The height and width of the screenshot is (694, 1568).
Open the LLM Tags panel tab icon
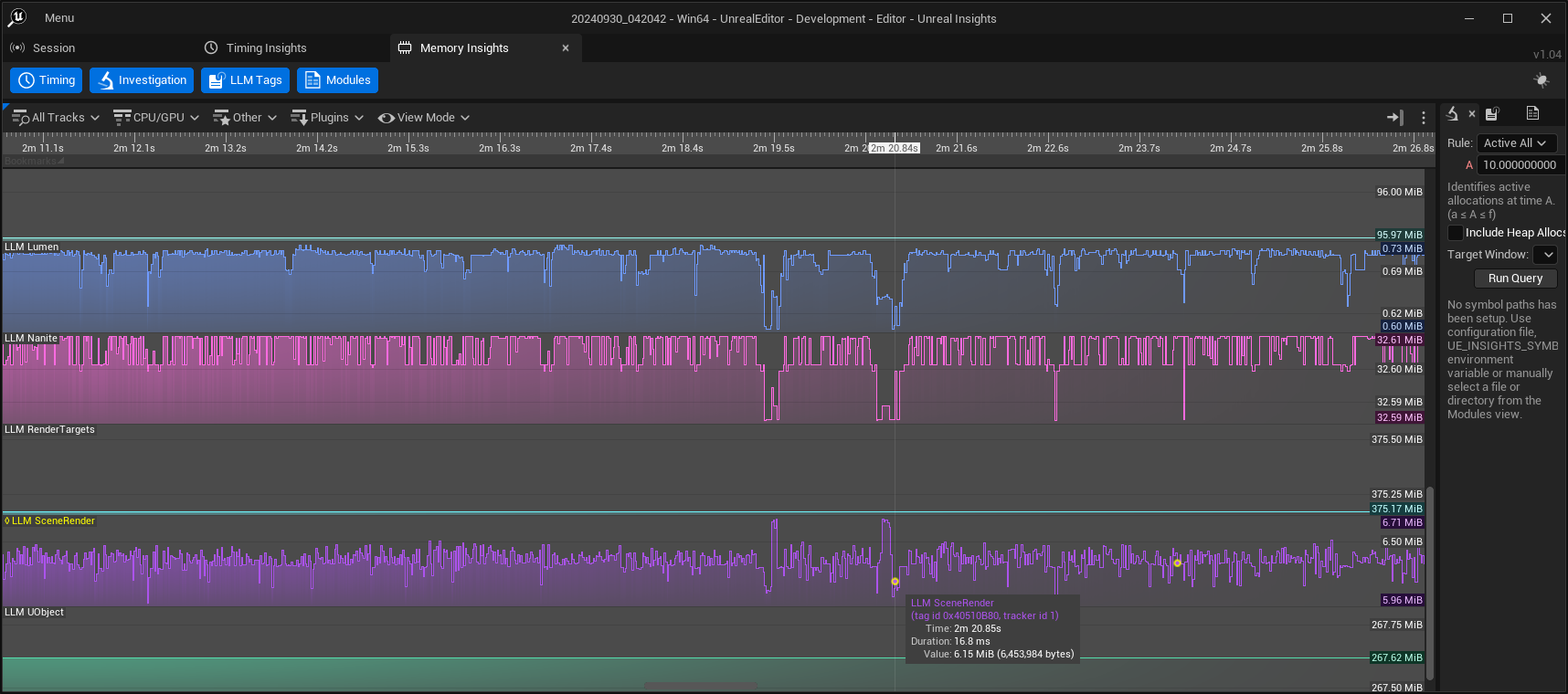[x=1492, y=114]
